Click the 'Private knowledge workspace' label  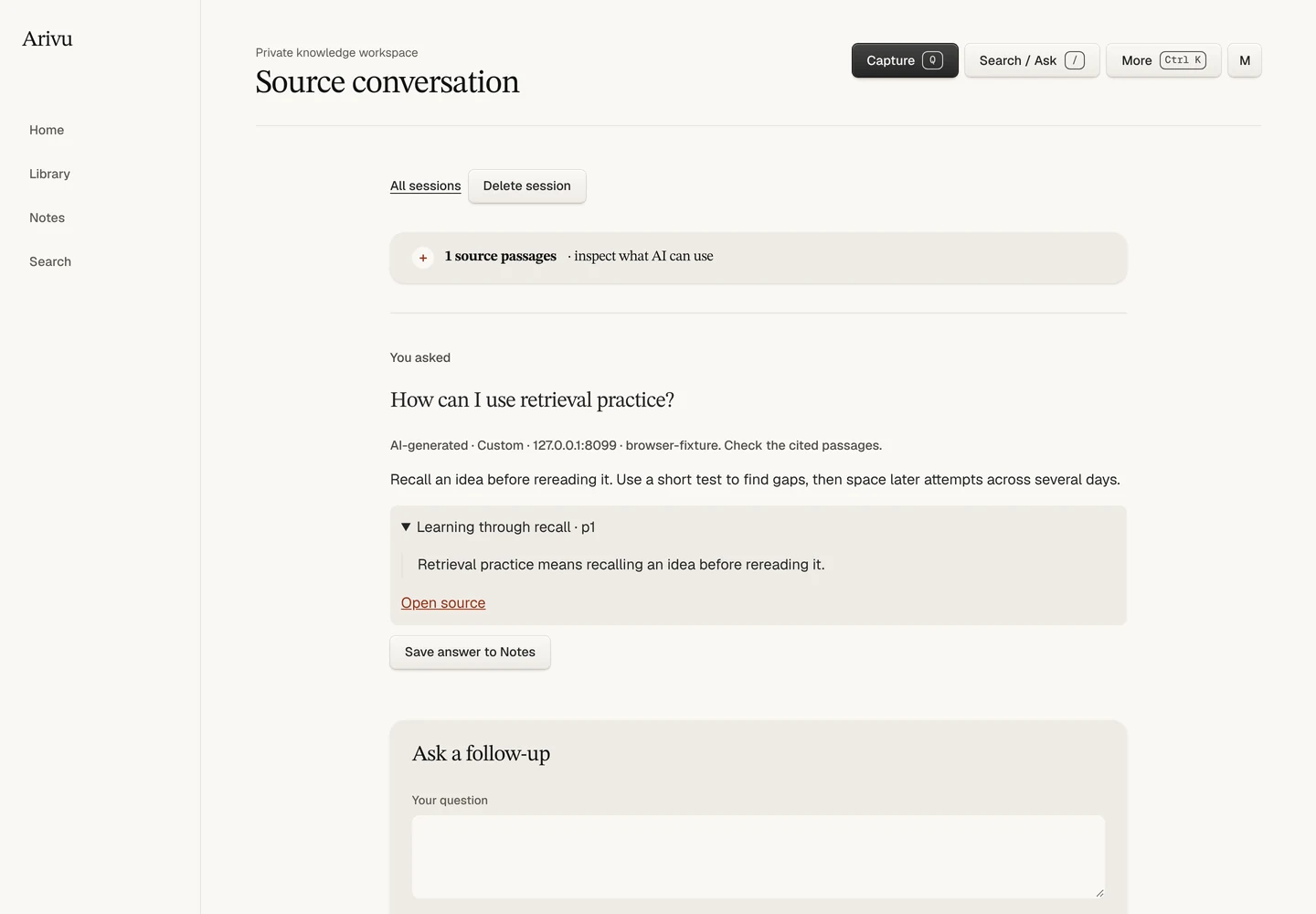click(337, 53)
